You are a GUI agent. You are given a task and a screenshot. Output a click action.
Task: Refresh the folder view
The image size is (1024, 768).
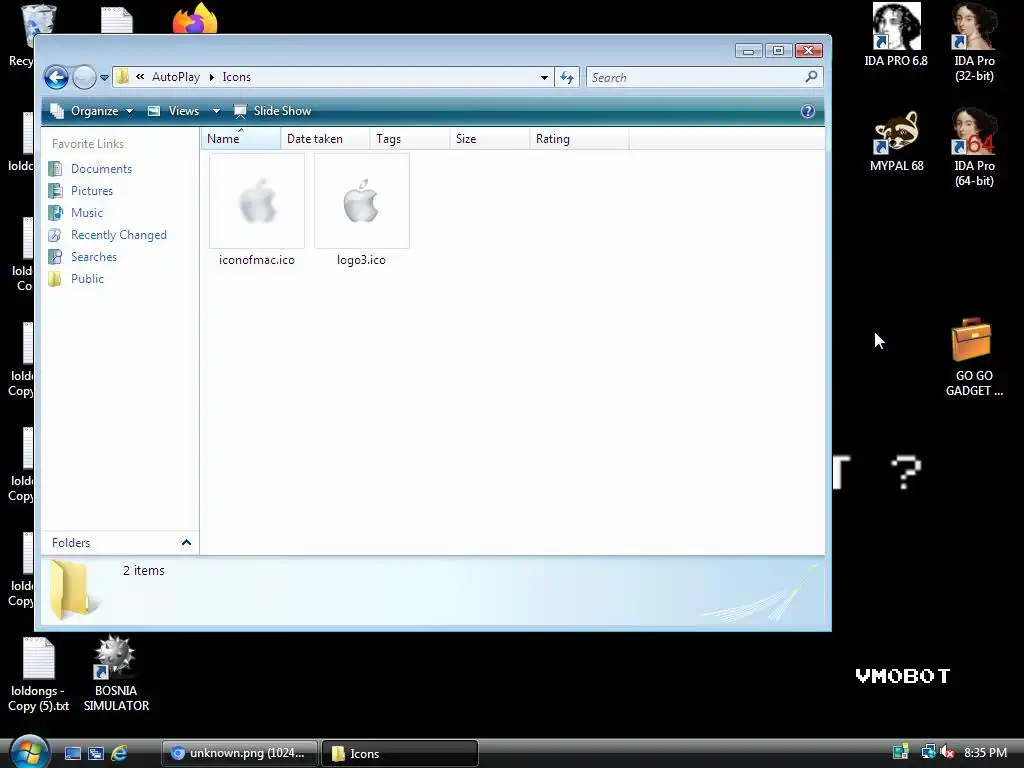[x=567, y=78]
